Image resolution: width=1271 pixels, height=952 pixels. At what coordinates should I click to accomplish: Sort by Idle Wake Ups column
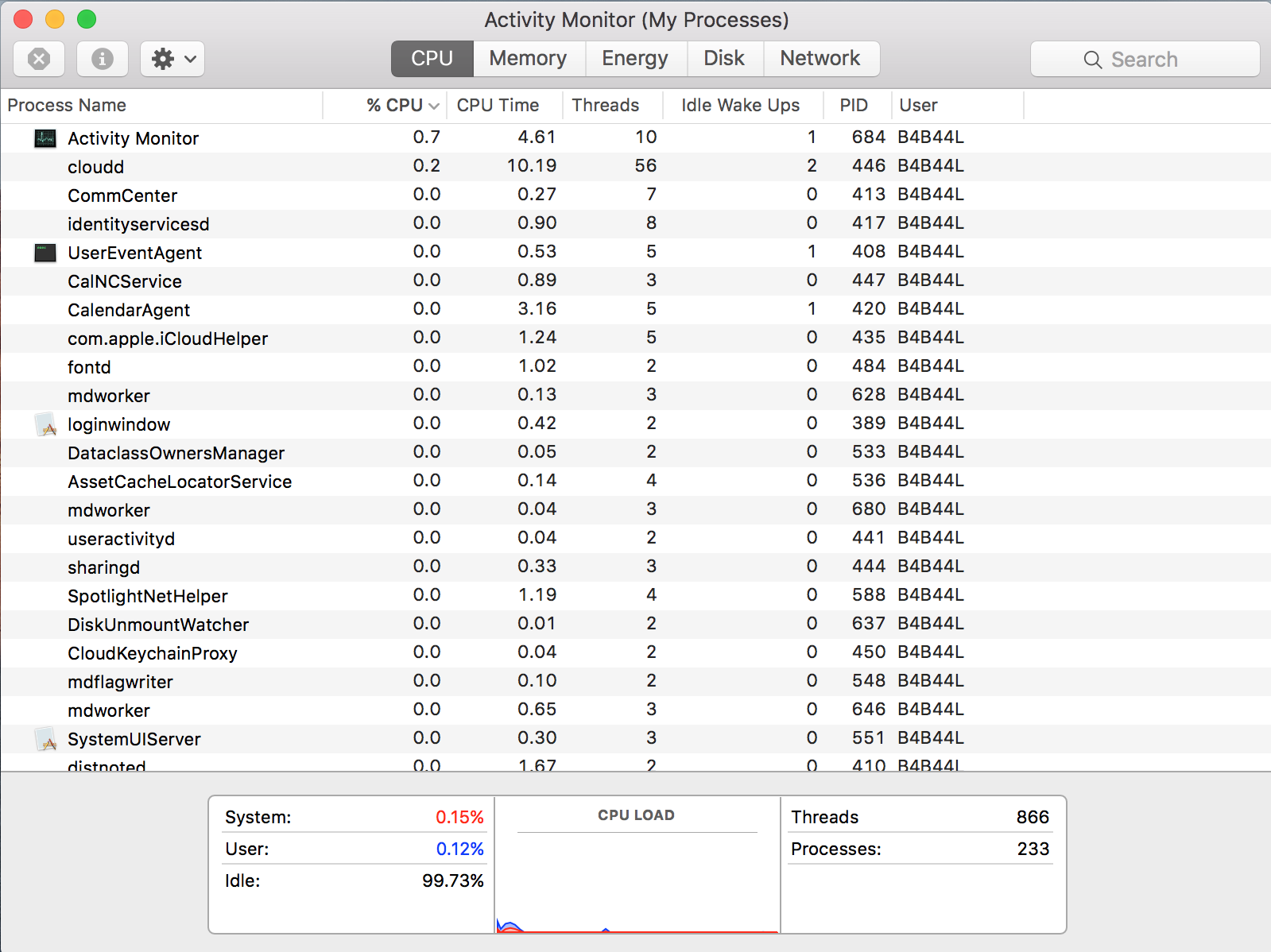point(742,105)
